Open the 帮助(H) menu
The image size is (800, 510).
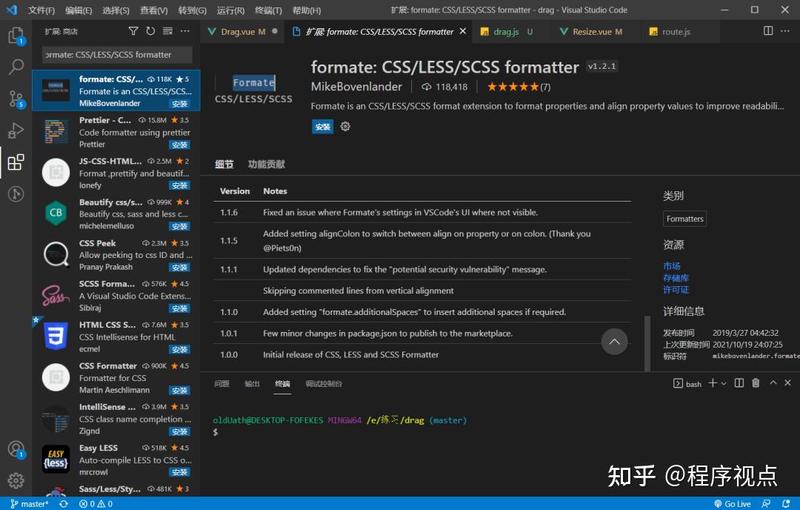(307, 10)
